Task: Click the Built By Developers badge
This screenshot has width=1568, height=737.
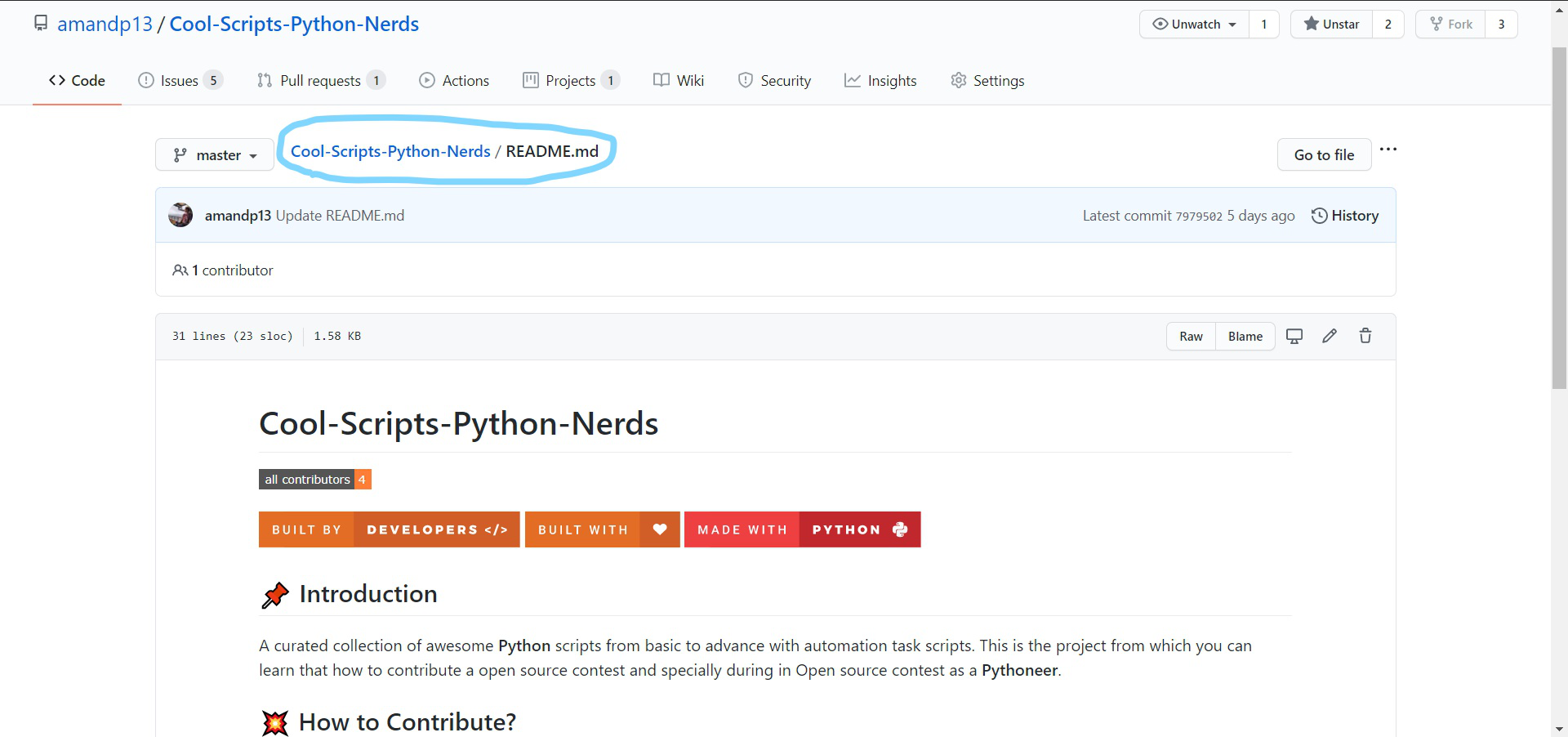Action: (389, 529)
